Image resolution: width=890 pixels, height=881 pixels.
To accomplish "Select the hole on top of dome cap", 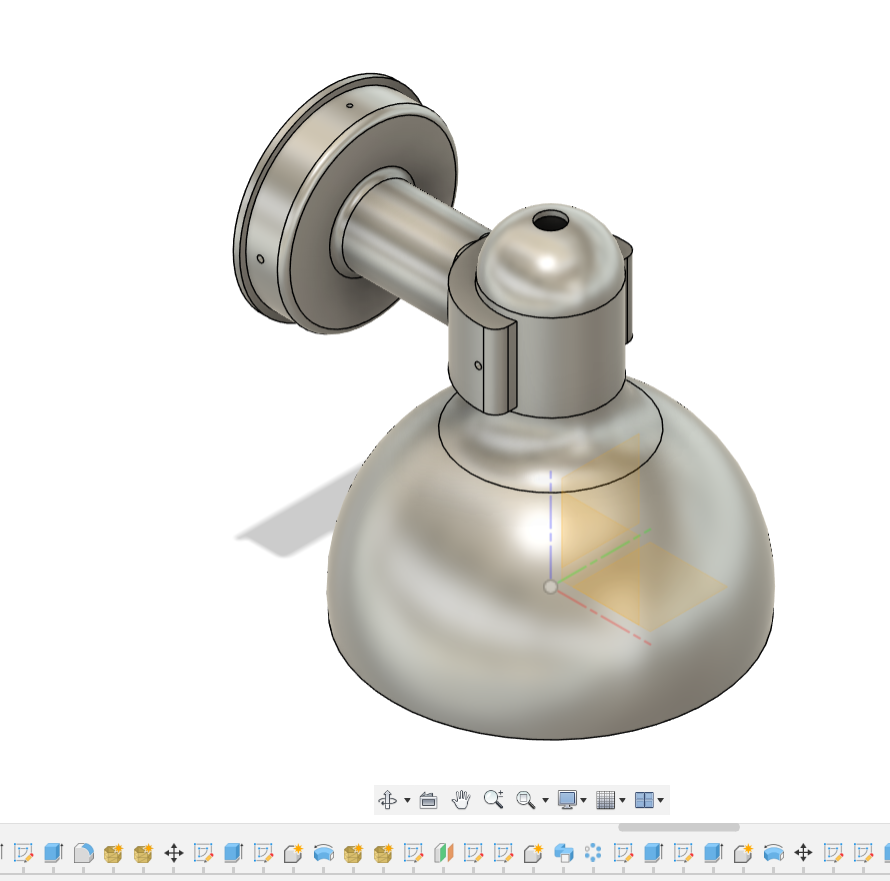I will pyautogui.click(x=551, y=221).
